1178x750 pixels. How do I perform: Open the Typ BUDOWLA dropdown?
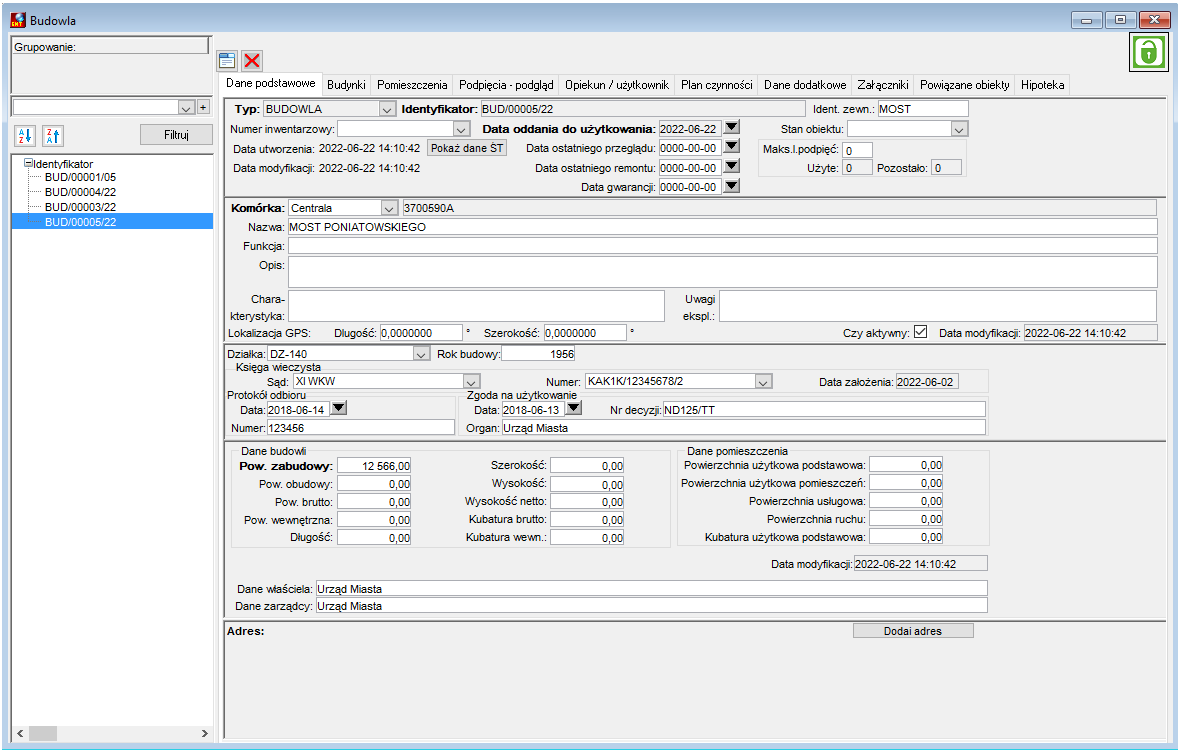coord(387,110)
